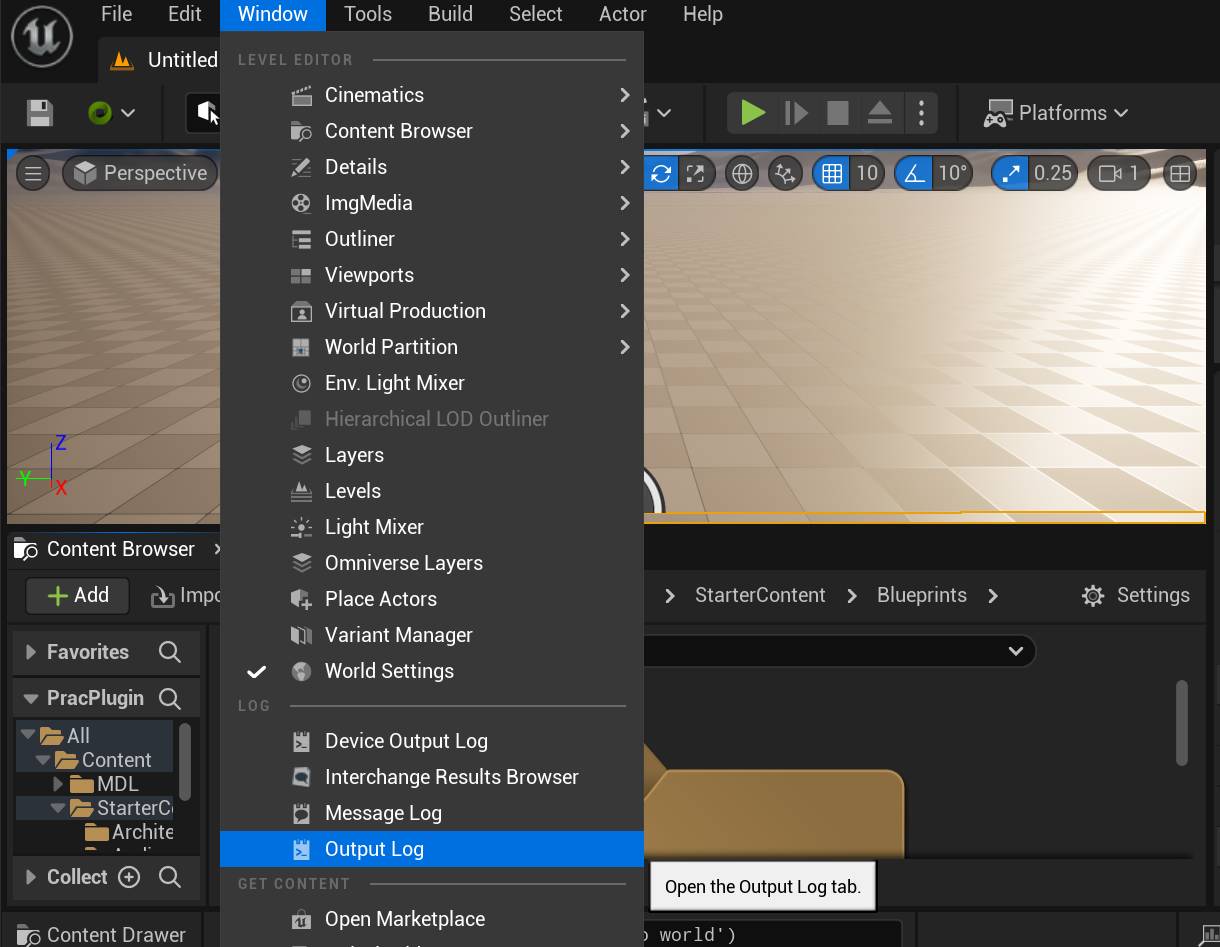Image resolution: width=1220 pixels, height=947 pixels.
Task: Open the Layers panel from the menu
Action: click(432, 455)
